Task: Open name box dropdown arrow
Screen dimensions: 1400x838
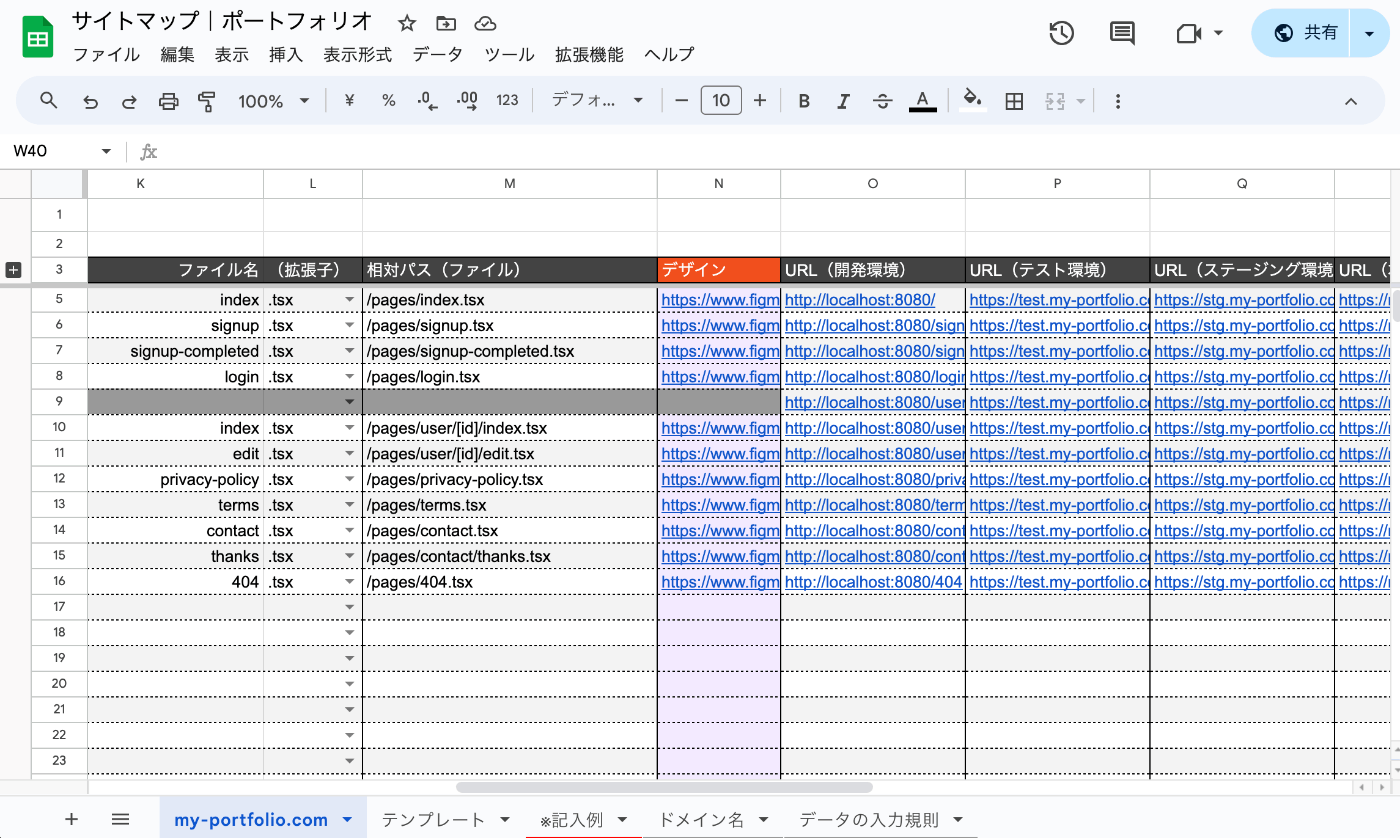Action: pyautogui.click(x=106, y=151)
